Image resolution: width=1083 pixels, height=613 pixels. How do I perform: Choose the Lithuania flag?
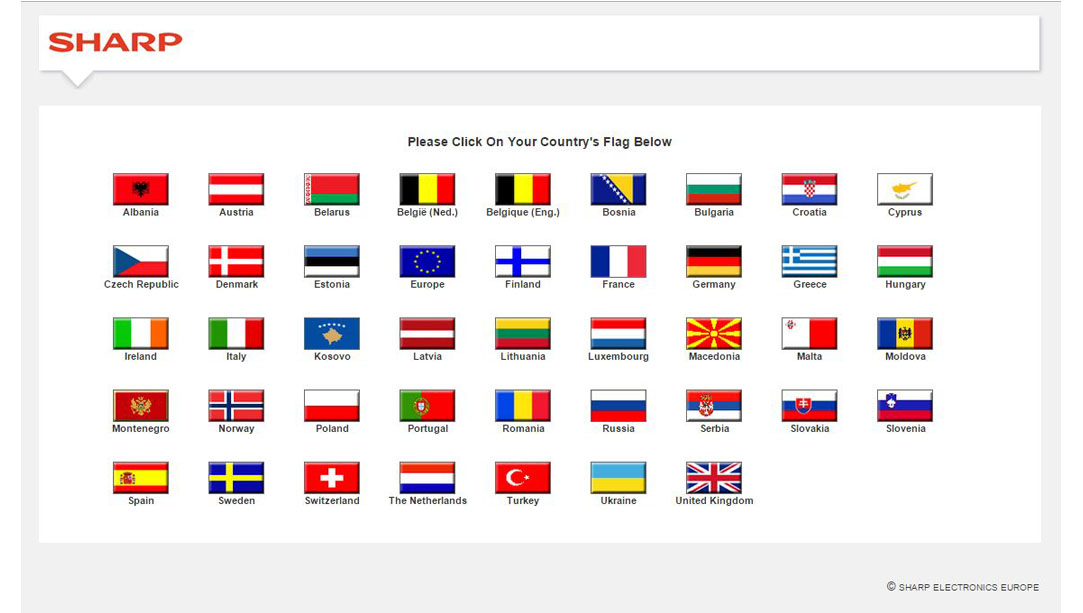click(523, 333)
